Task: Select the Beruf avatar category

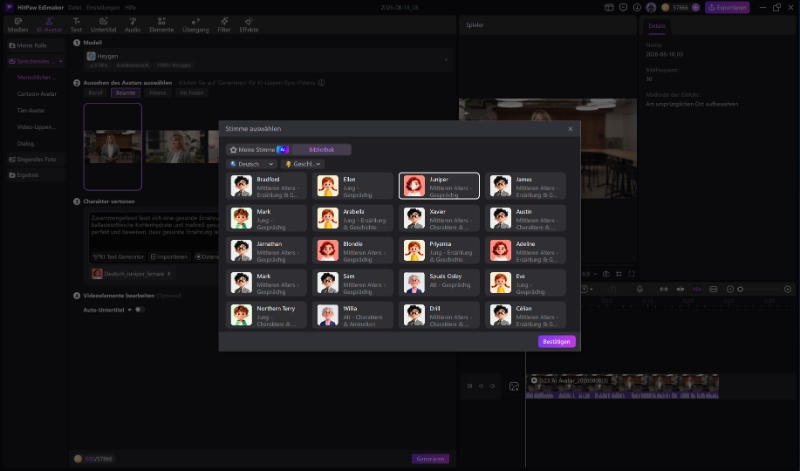Action: pyautogui.click(x=95, y=93)
